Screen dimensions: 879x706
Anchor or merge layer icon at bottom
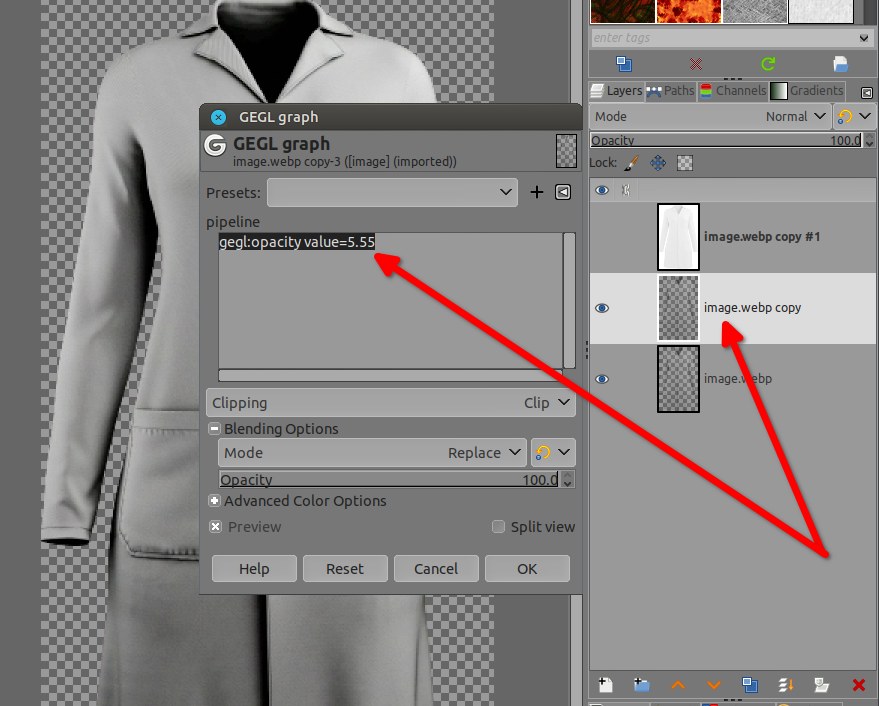click(x=786, y=685)
